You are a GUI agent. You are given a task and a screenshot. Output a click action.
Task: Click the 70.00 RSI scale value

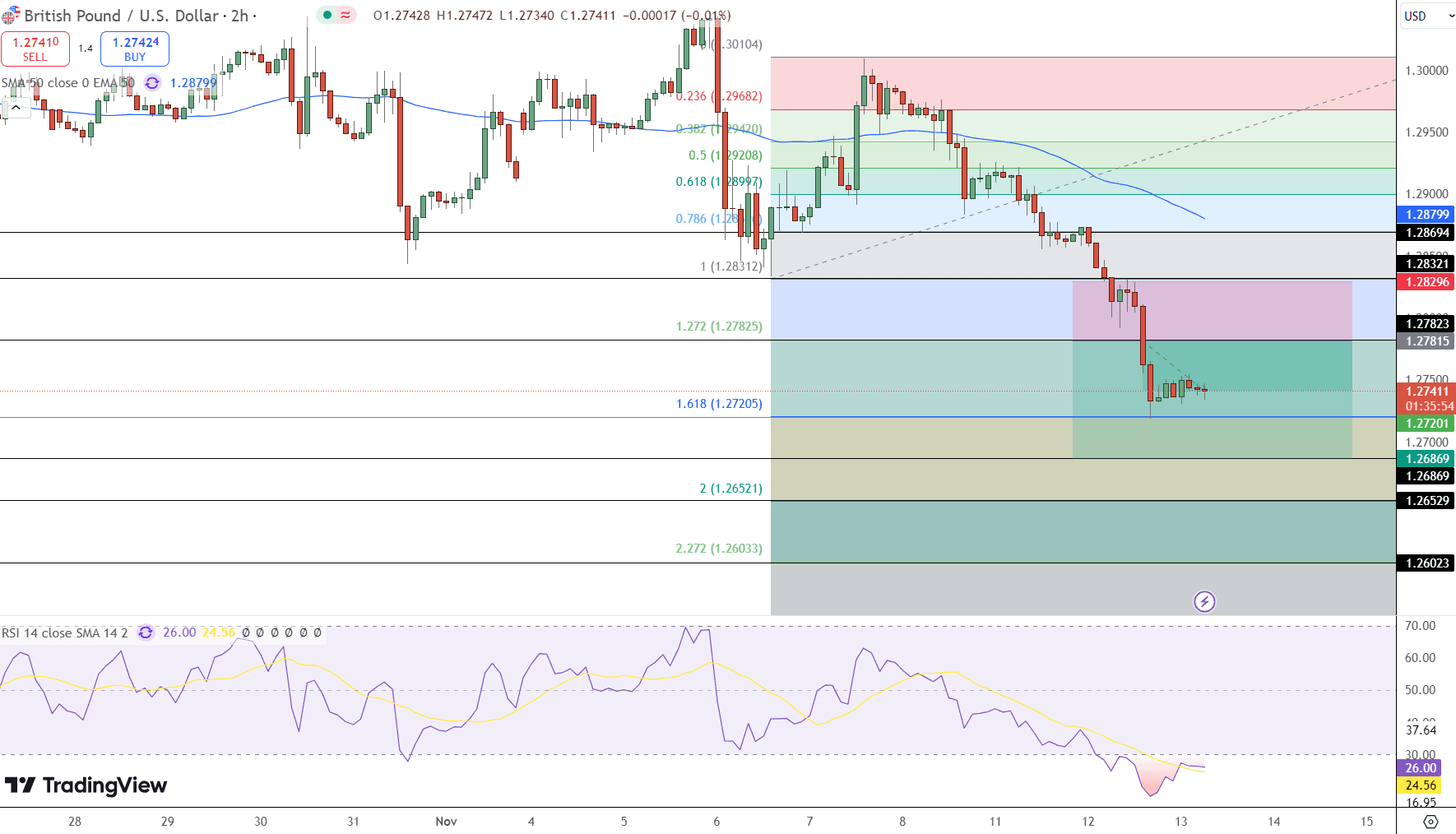click(x=1420, y=626)
